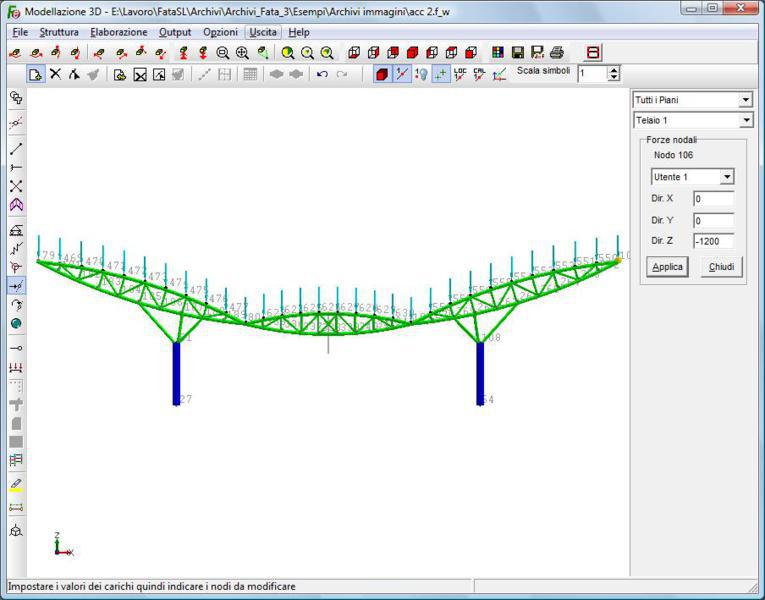This screenshot has width=765, height=600.
Task: Decrease Scala simboli with down arrow
Action: point(614,78)
